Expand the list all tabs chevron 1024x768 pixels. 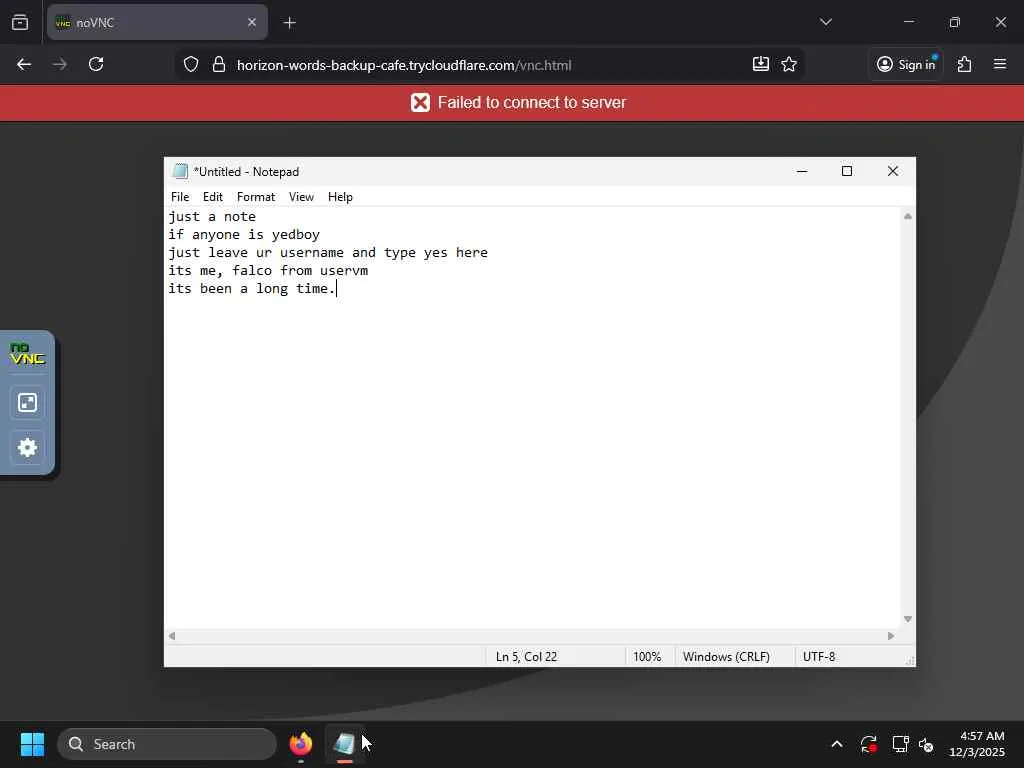pyautogui.click(x=825, y=22)
